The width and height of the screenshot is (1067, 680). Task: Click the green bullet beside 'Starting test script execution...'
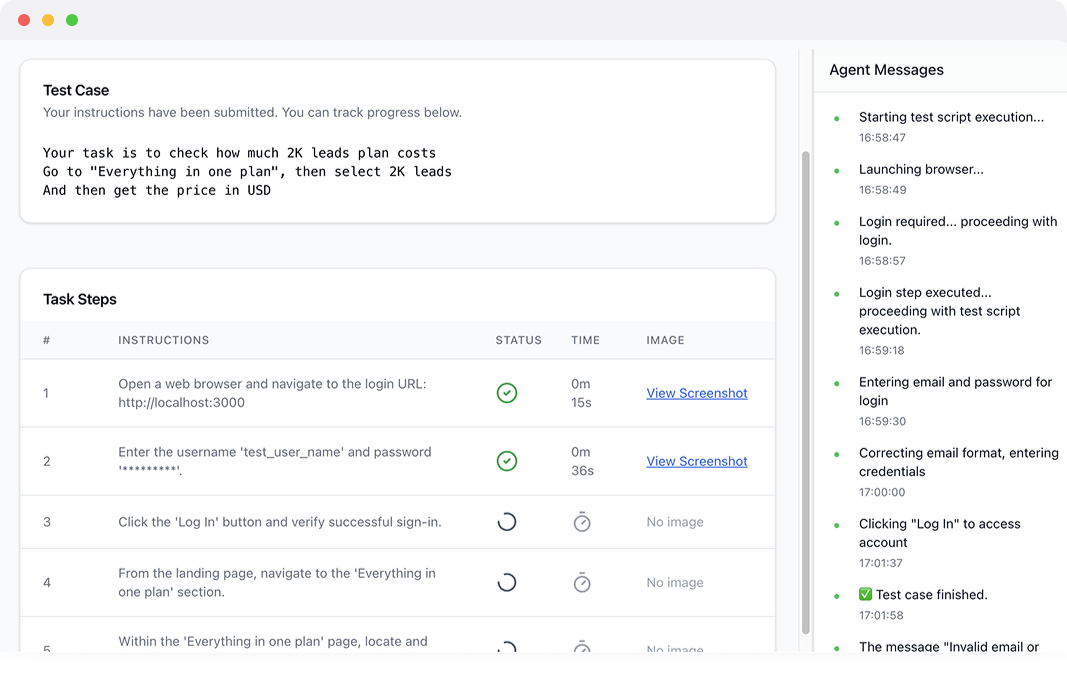click(x=836, y=118)
